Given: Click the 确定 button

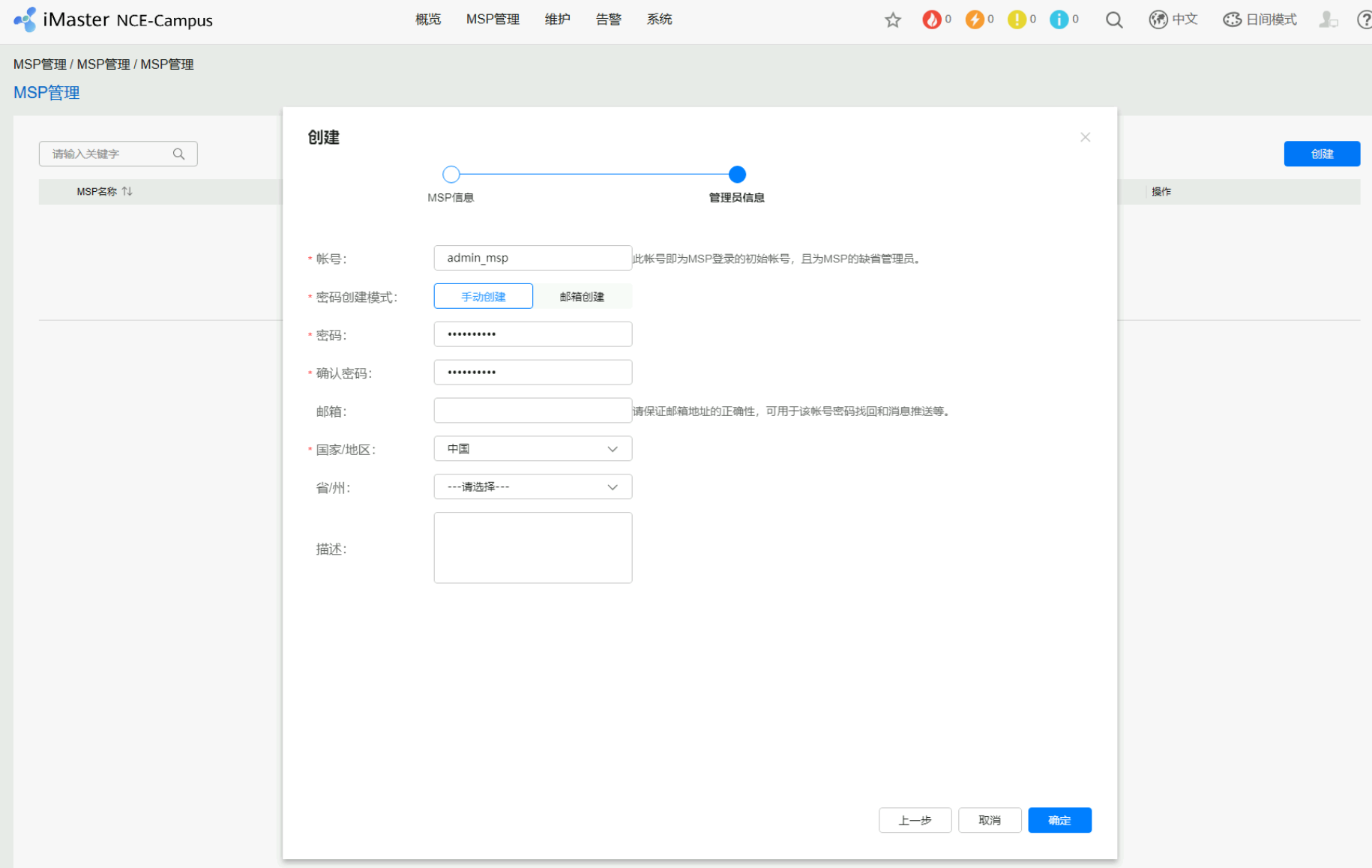Looking at the screenshot, I should pyautogui.click(x=1059, y=820).
